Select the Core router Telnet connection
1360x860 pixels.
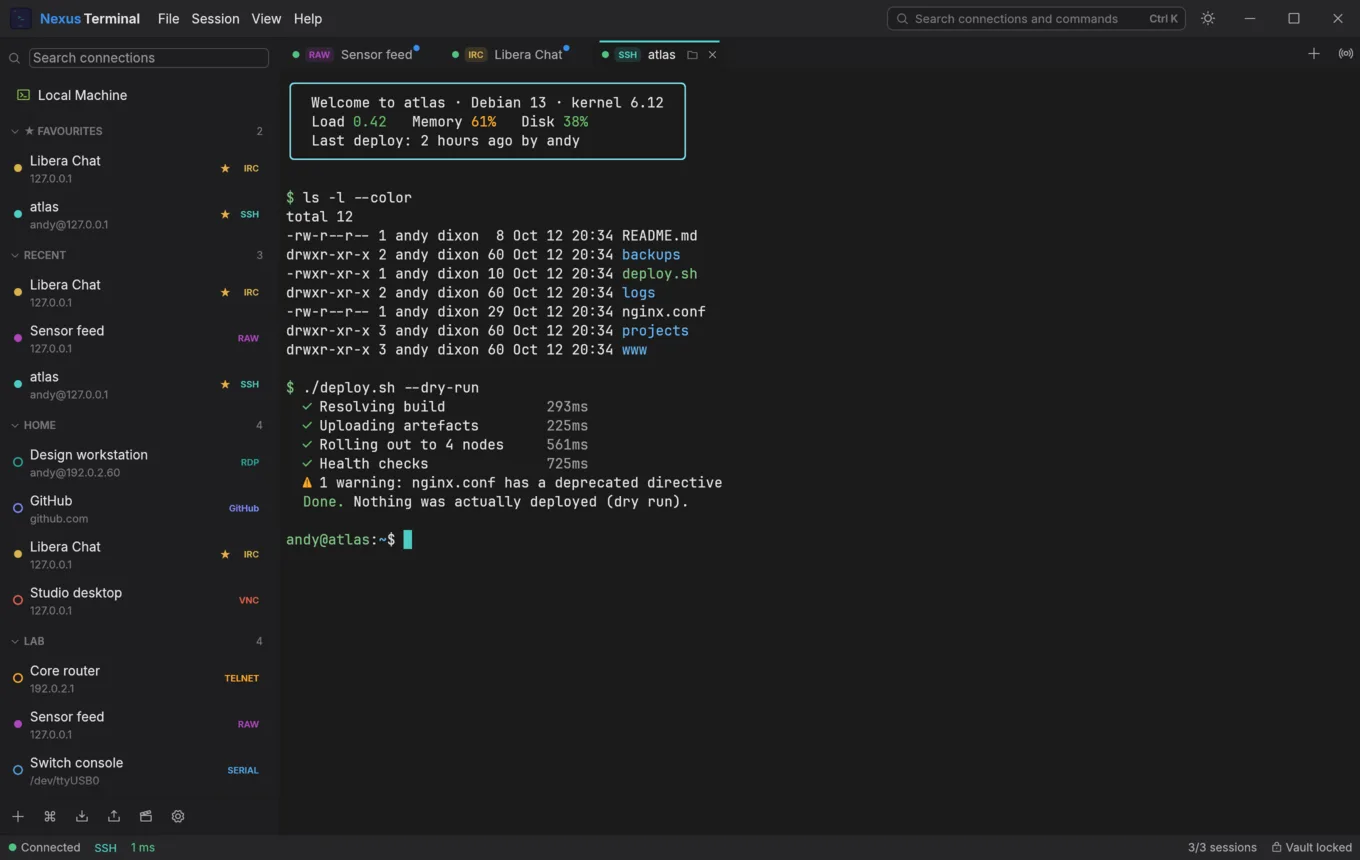(139, 678)
